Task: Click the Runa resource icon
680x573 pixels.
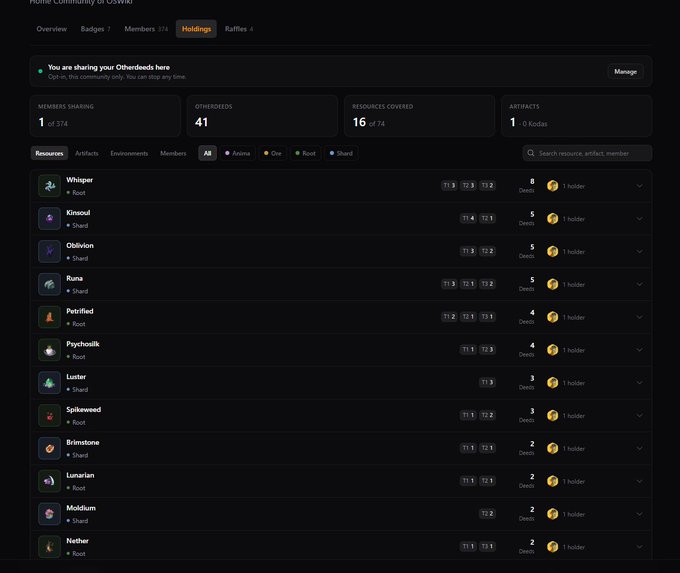Action: tap(49, 284)
